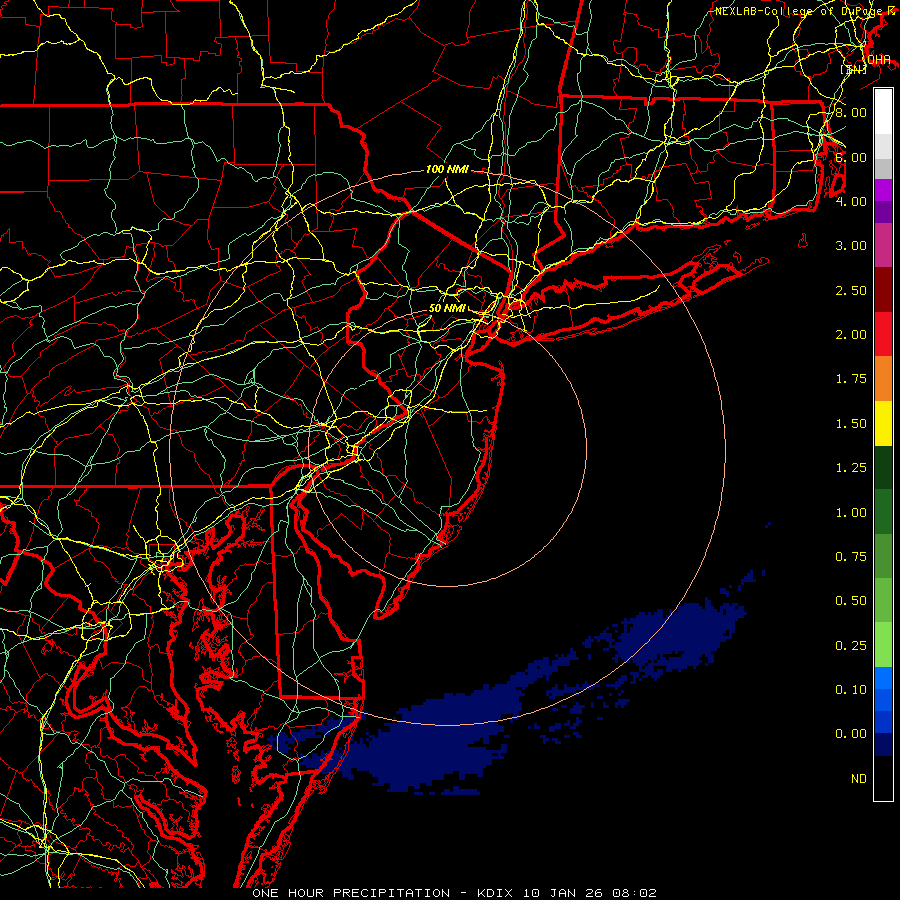
Task: Click the 'OHA' product label
Action: tap(879, 60)
